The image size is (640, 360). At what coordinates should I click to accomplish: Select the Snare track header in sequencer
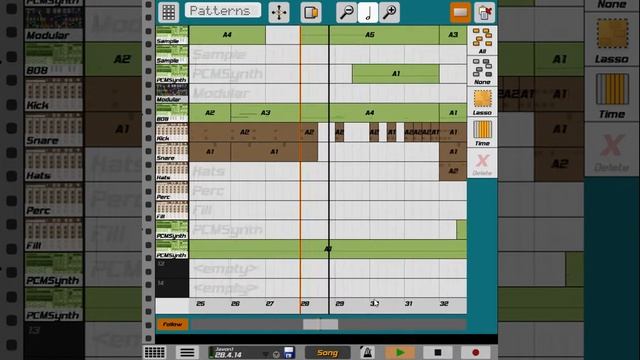(172, 152)
